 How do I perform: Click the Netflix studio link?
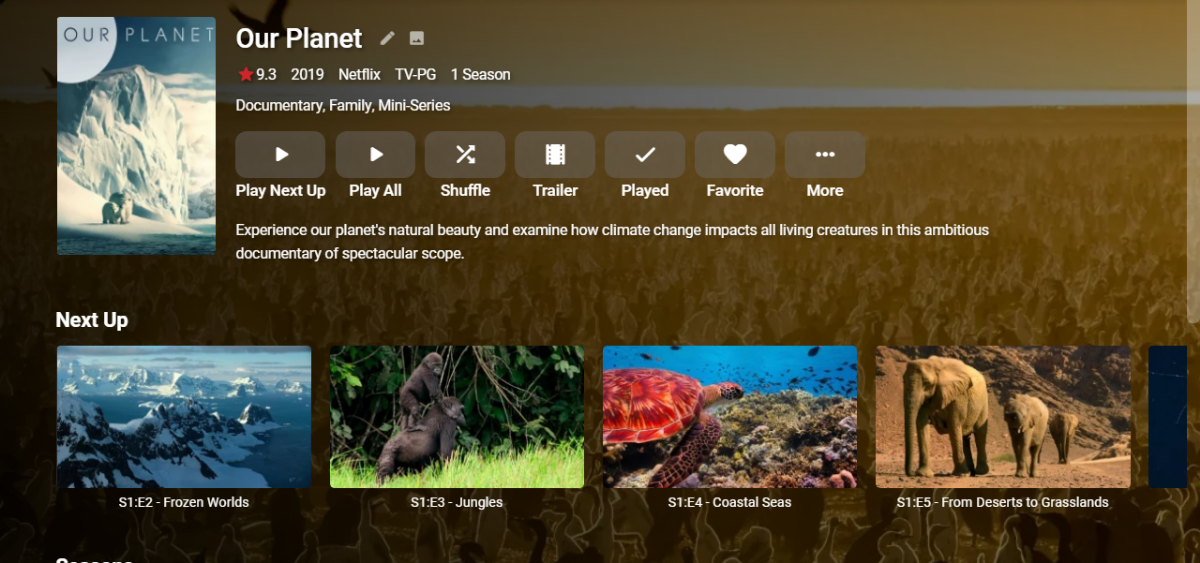click(360, 74)
